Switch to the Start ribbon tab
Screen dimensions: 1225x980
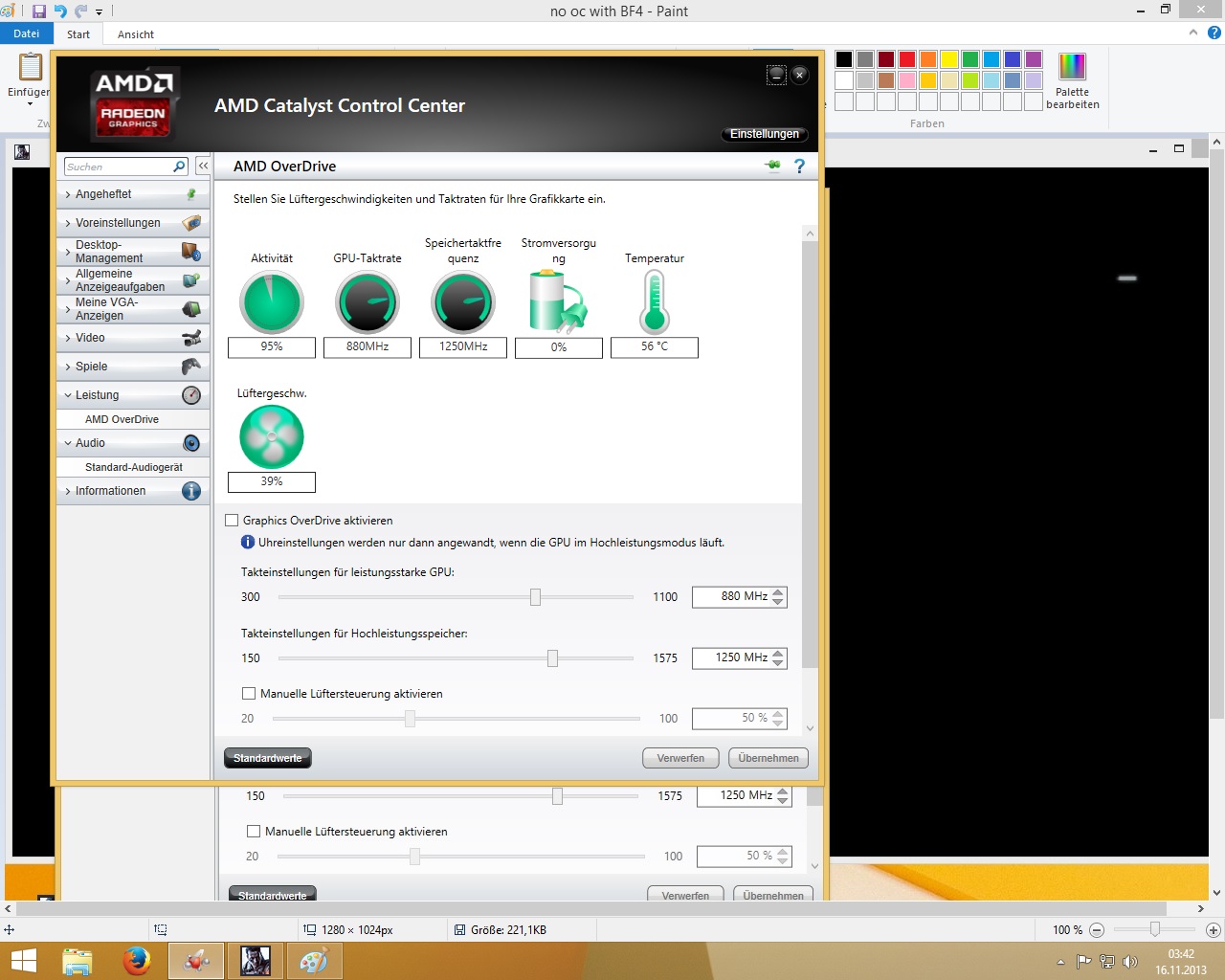[78, 34]
